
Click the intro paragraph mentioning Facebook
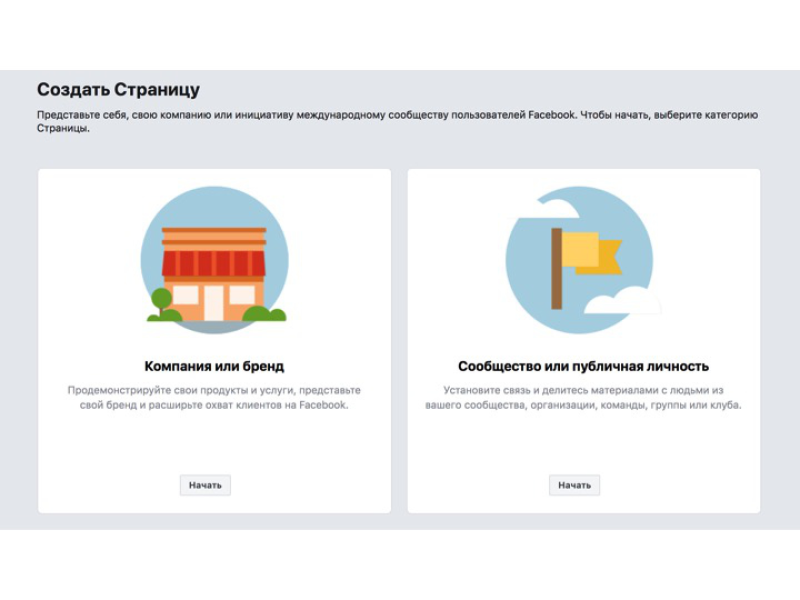point(397,121)
